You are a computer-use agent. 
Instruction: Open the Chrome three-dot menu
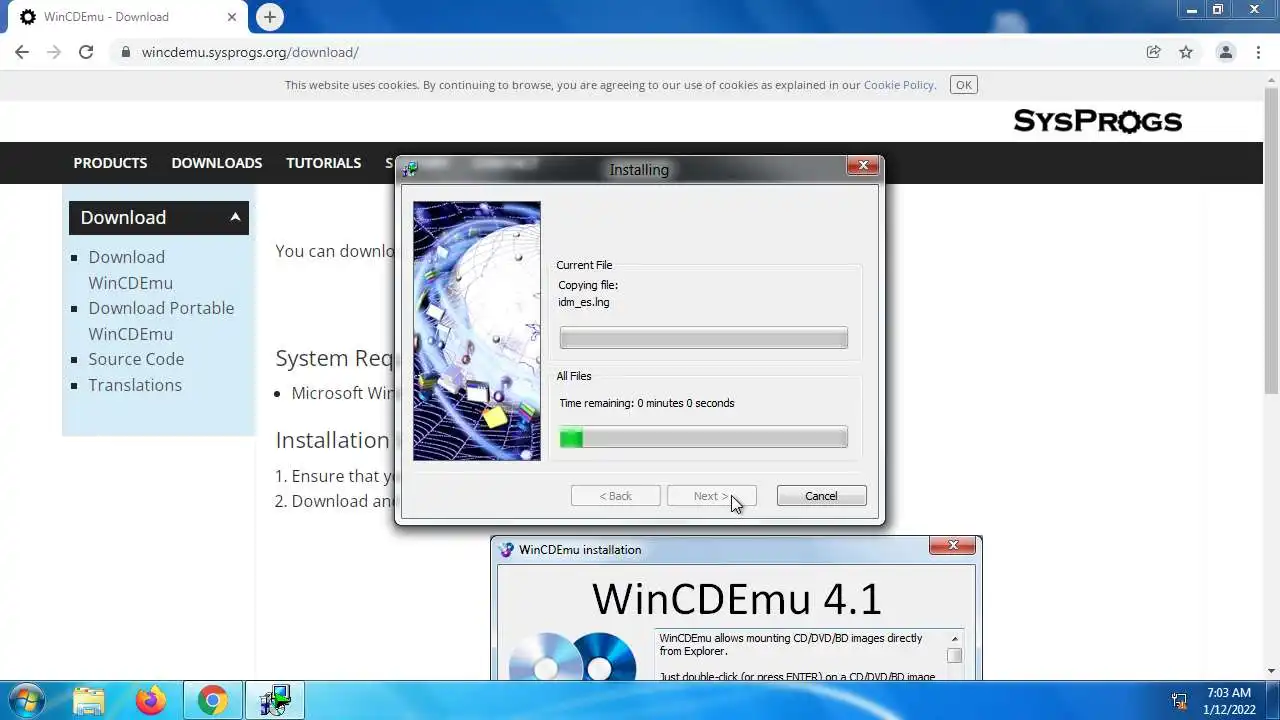[x=1258, y=52]
